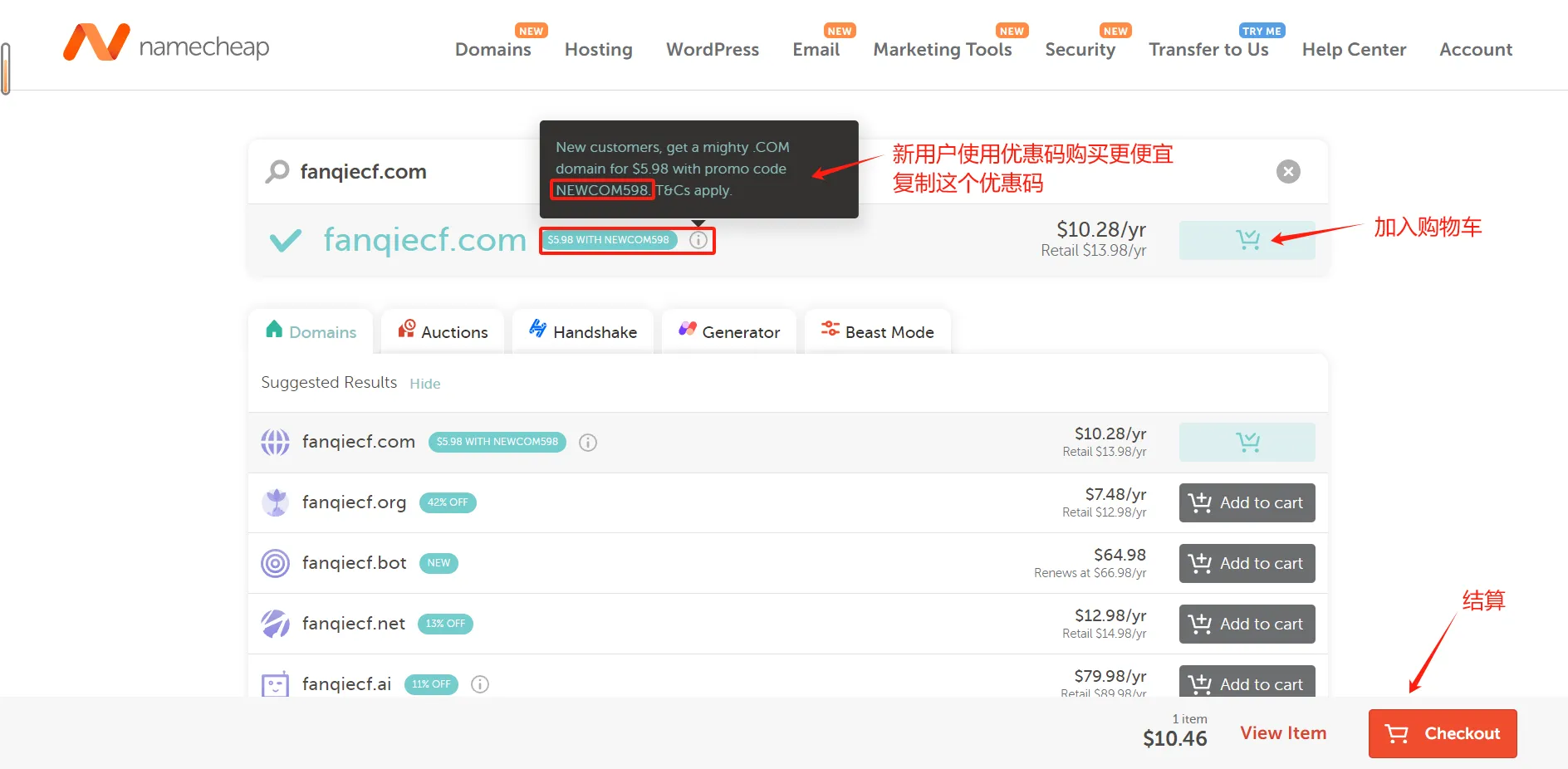Image resolution: width=1568 pixels, height=769 pixels.
Task: Click the fanqiecf.ai domain name
Action: point(346,684)
